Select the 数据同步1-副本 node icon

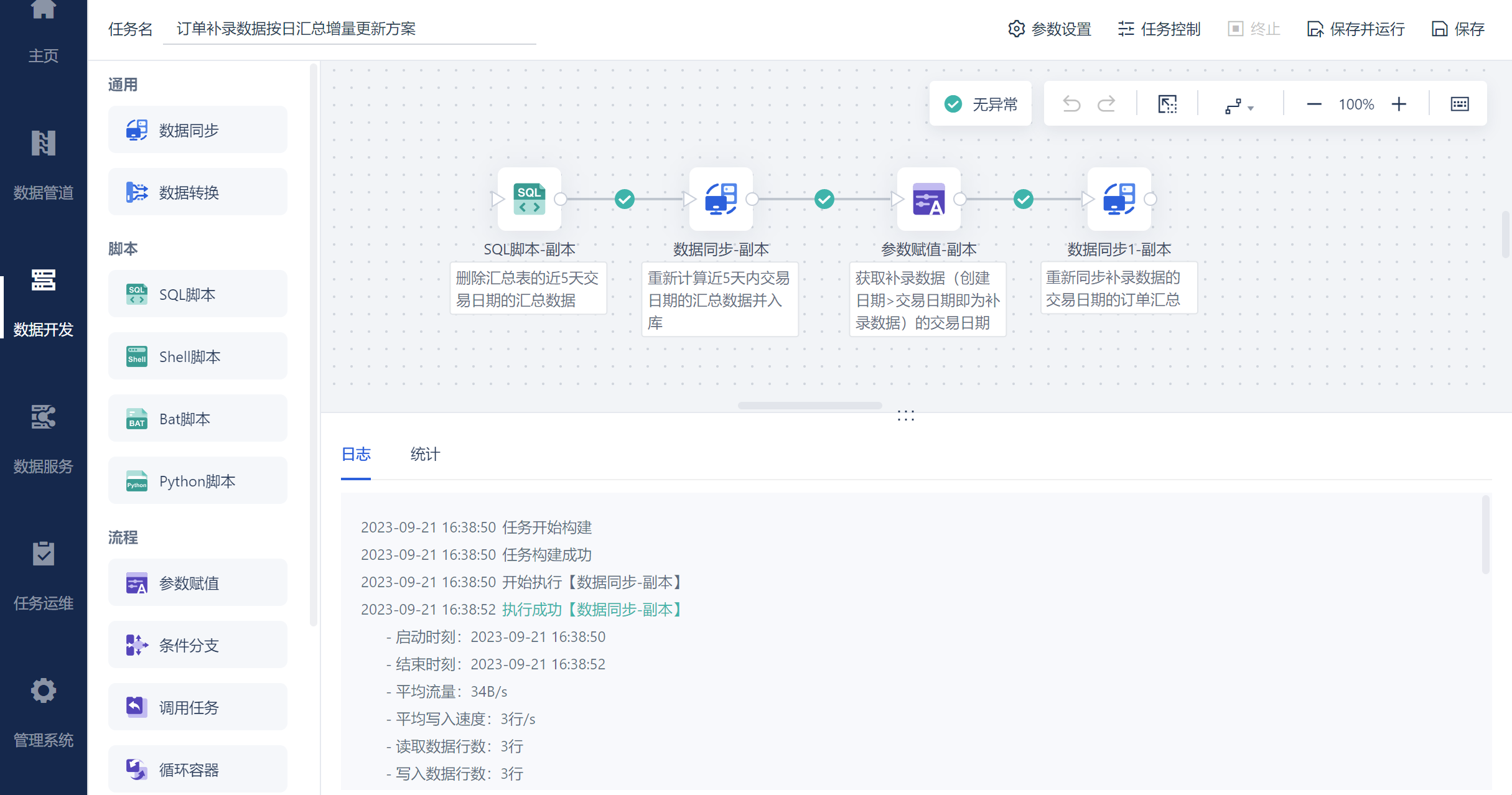pos(1119,199)
